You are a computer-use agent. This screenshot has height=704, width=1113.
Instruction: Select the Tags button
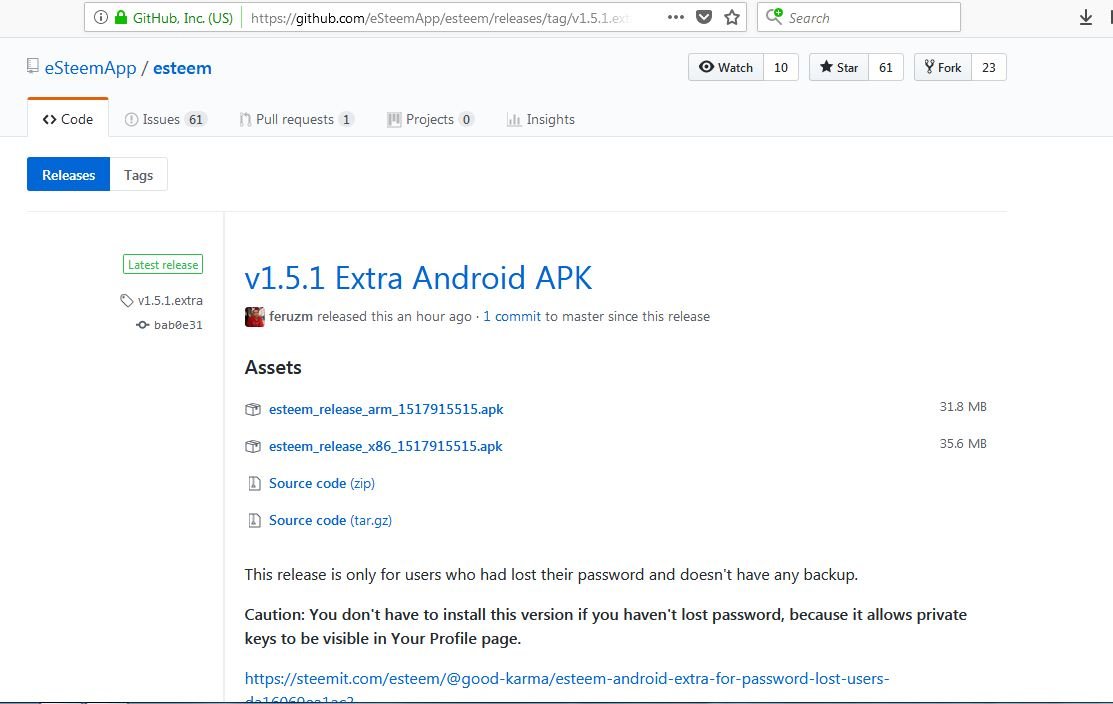pyautogui.click(x=138, y=175)
